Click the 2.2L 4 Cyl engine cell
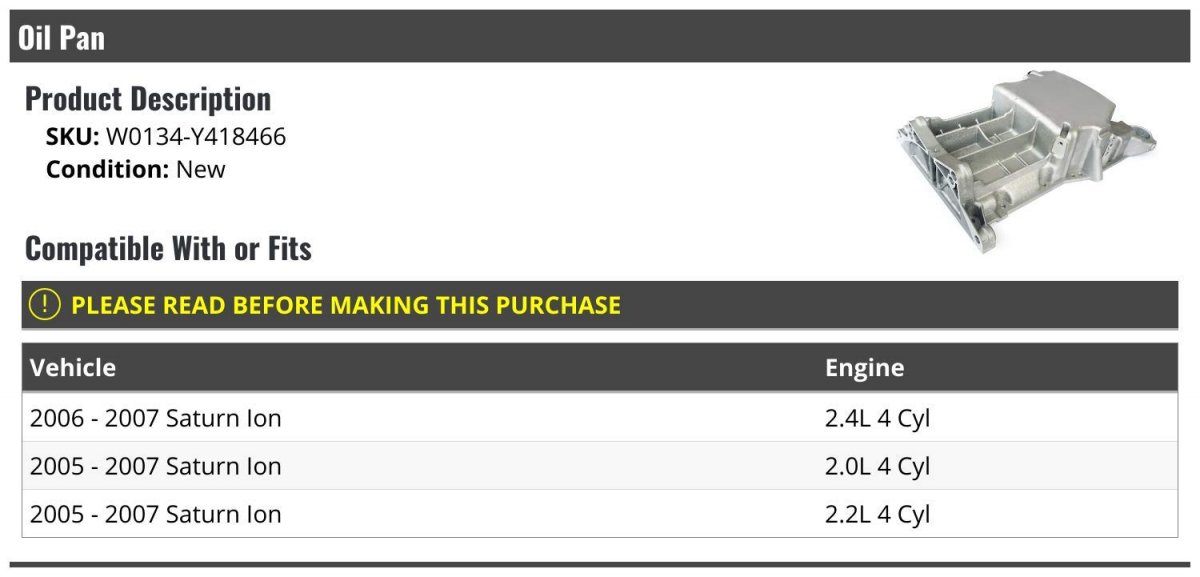Image resolution: width=1200 pixels, height=577 pixels. 877,514
